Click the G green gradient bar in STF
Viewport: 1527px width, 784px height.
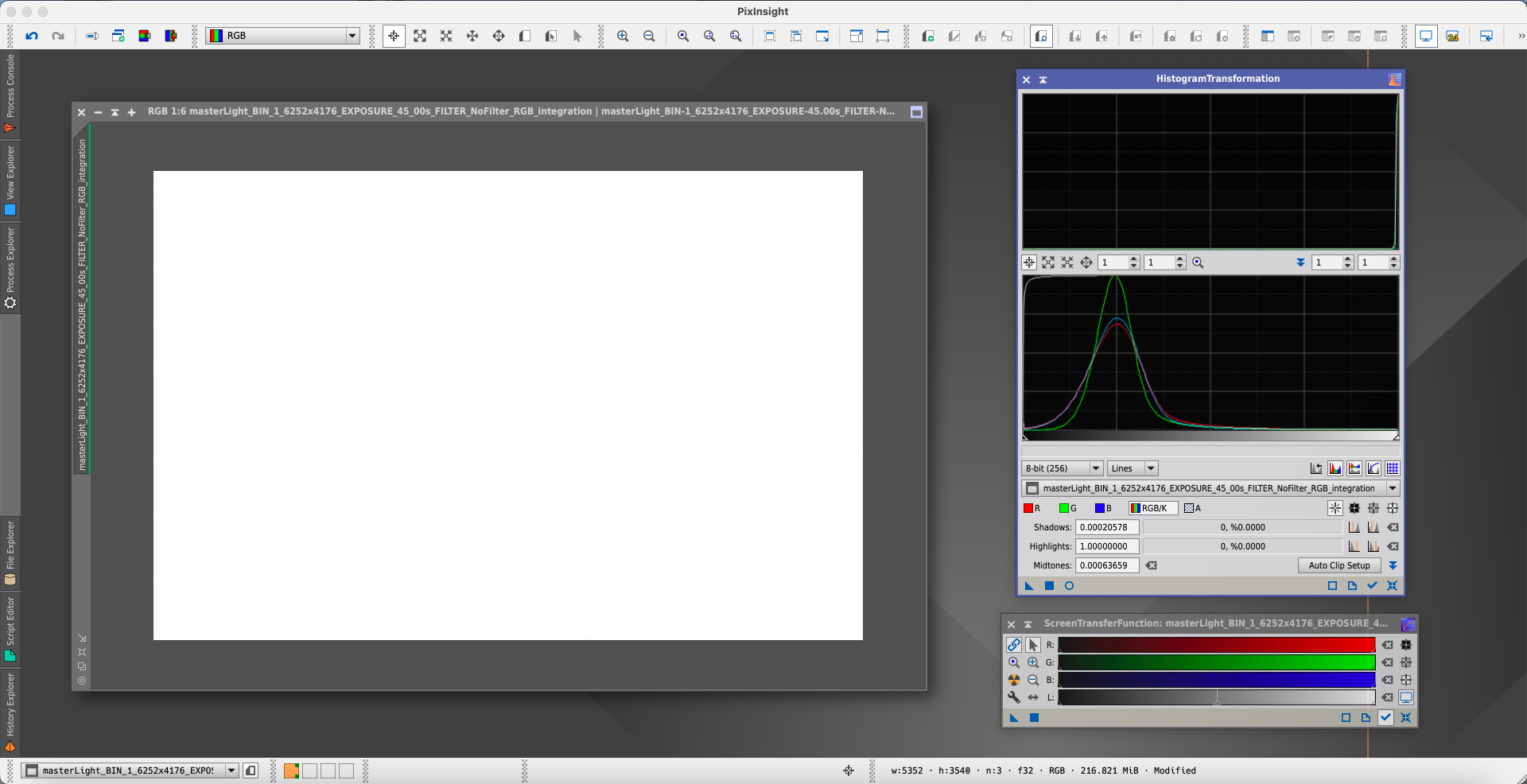[1216, 662]
